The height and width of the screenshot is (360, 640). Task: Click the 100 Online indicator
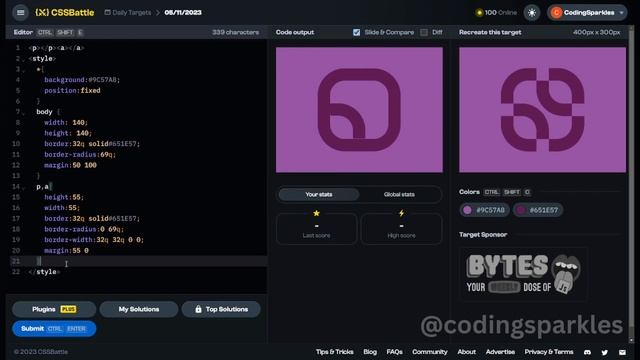(x=496, y=13)
